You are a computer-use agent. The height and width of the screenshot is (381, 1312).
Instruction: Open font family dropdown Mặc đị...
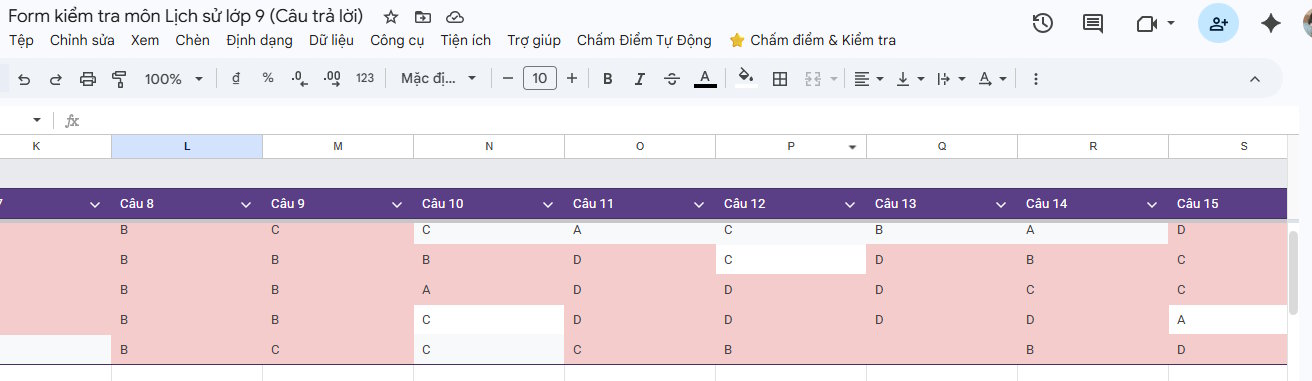(439, 78)
